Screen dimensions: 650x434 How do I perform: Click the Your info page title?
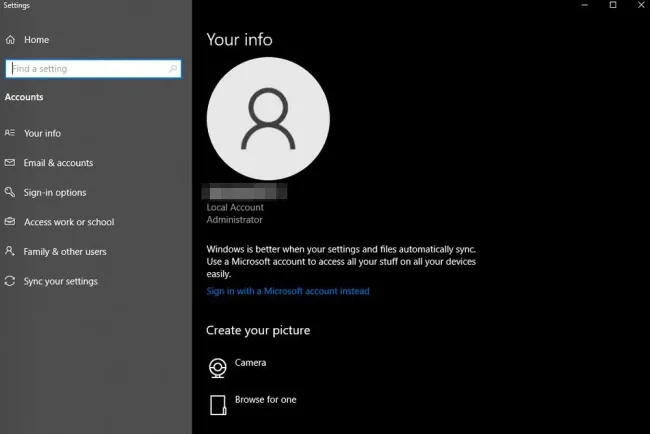tap(240, 40)
